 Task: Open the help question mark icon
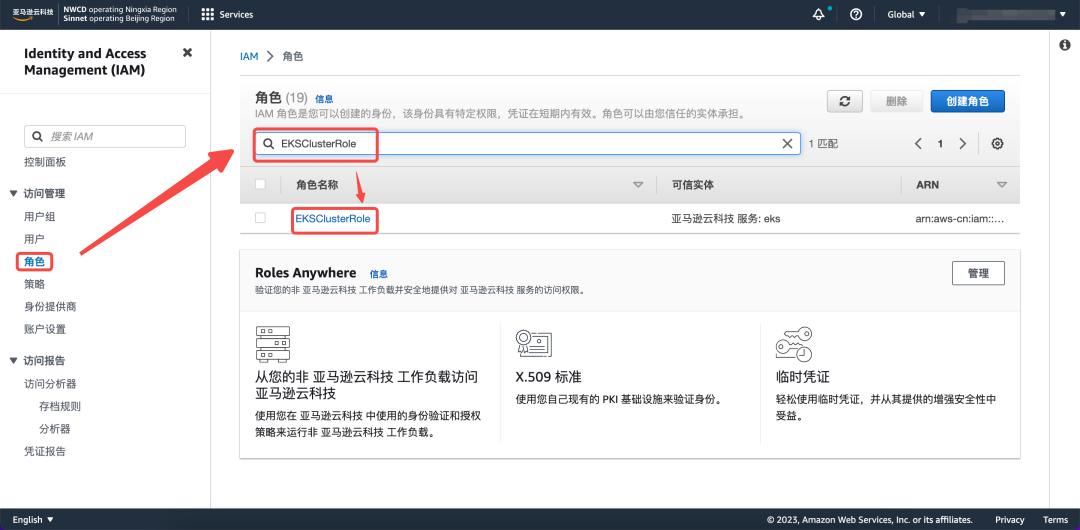tap(856, 14)
